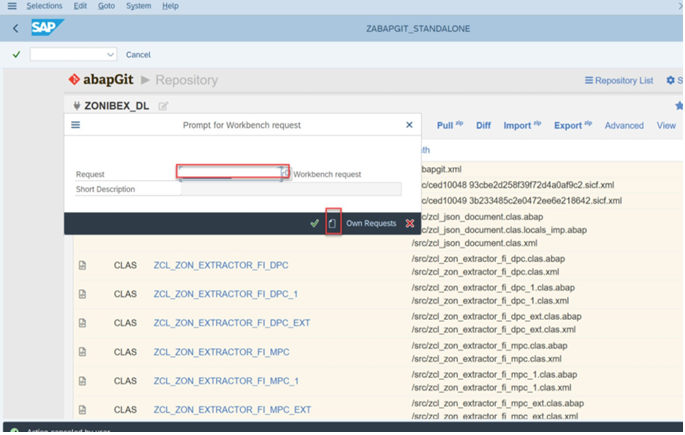Open the System menu
Viewport: 685px width, 435px height.
[138, 6]
